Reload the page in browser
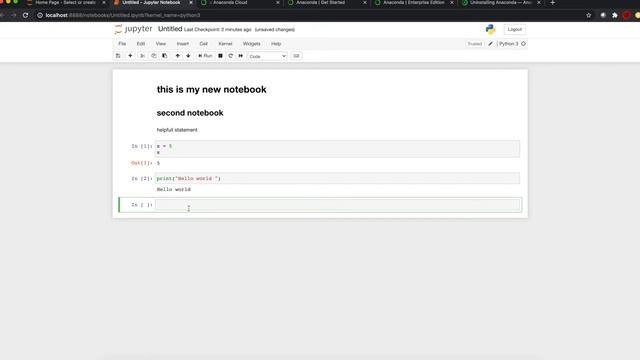This screenshot has width=640, height=360. (x=25, y=15)
